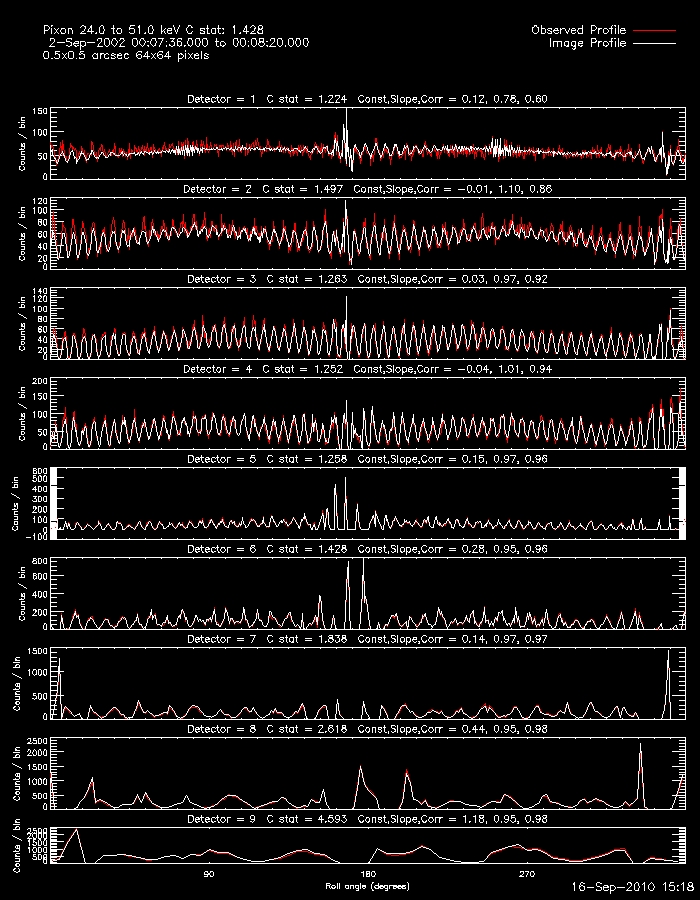
Task: Click the white Image Profile legend line
Action: coord(654,44)
